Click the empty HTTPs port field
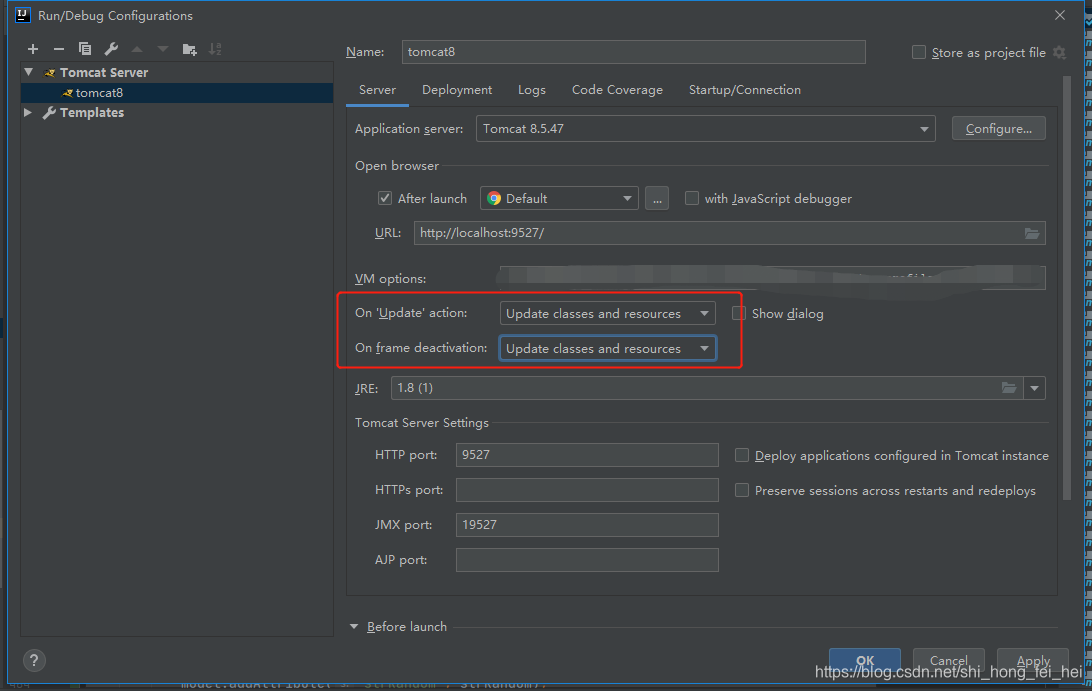 coord(587,490)
